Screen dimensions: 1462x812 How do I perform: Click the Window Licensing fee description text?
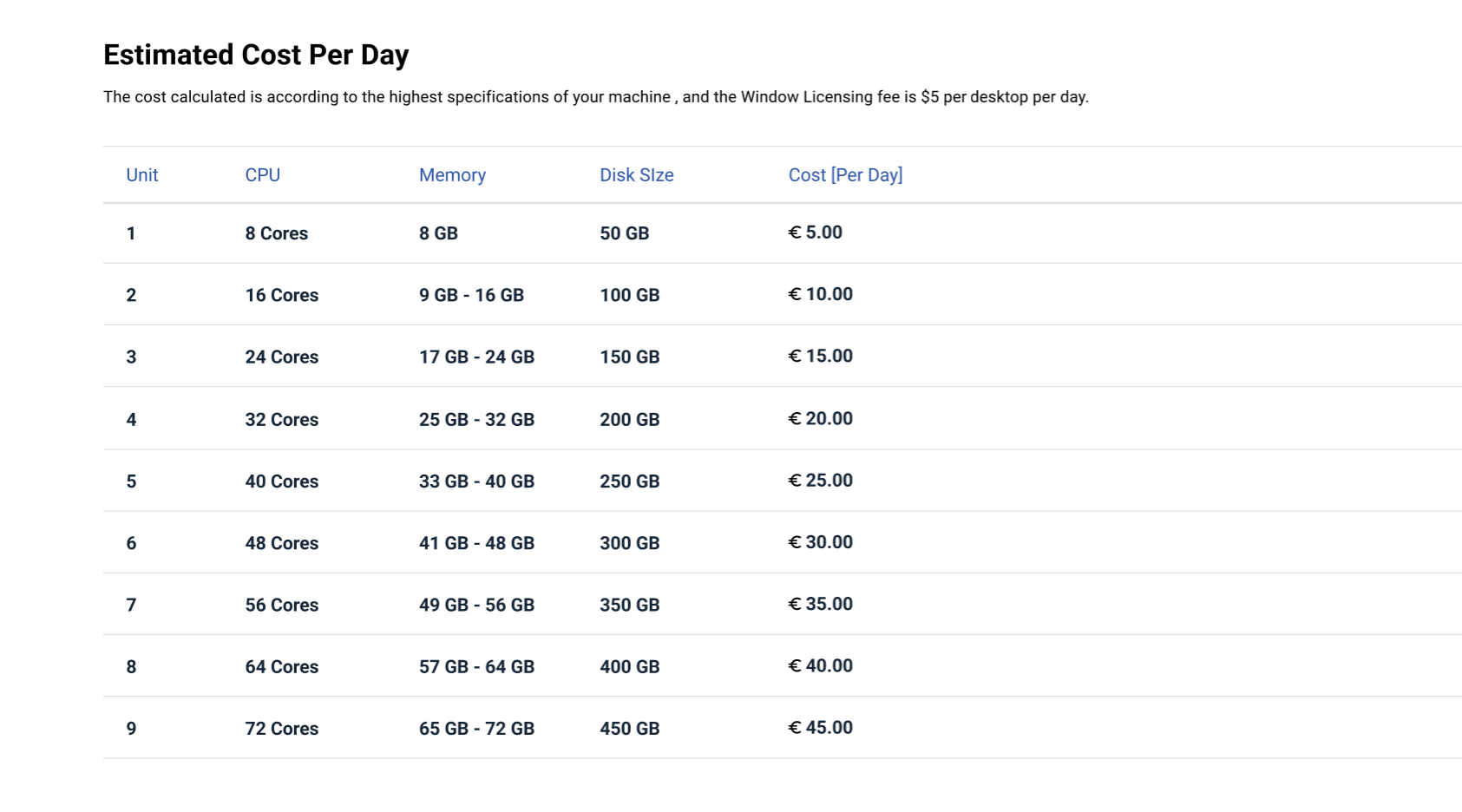tap(596, 96)
